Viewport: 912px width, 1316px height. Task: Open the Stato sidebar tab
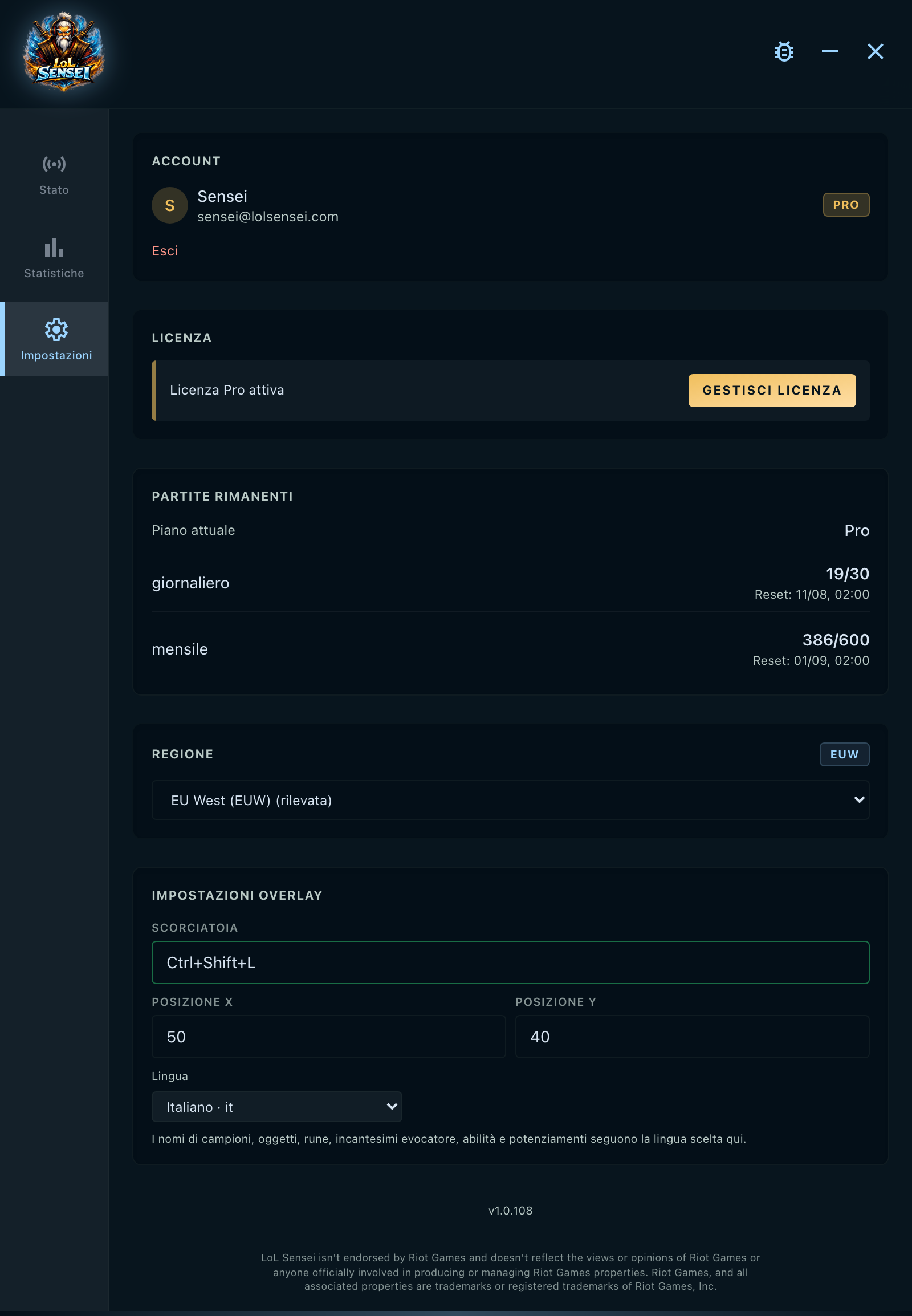point(54,176)
